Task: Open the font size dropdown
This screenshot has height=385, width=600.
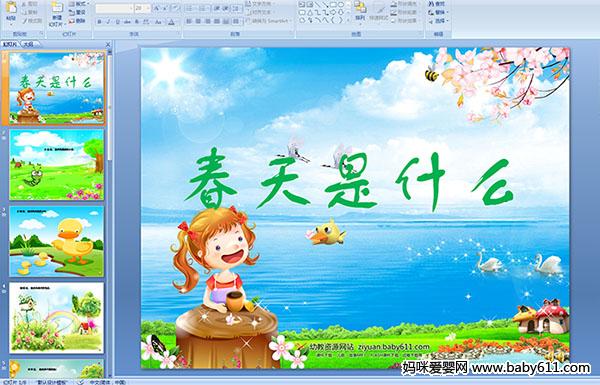Action: (148, 8)
